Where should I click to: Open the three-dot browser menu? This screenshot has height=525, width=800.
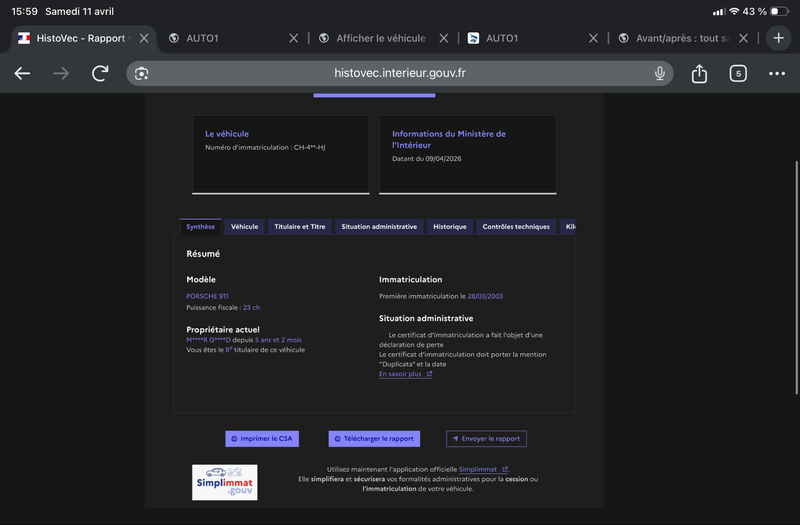pos(777,73)
